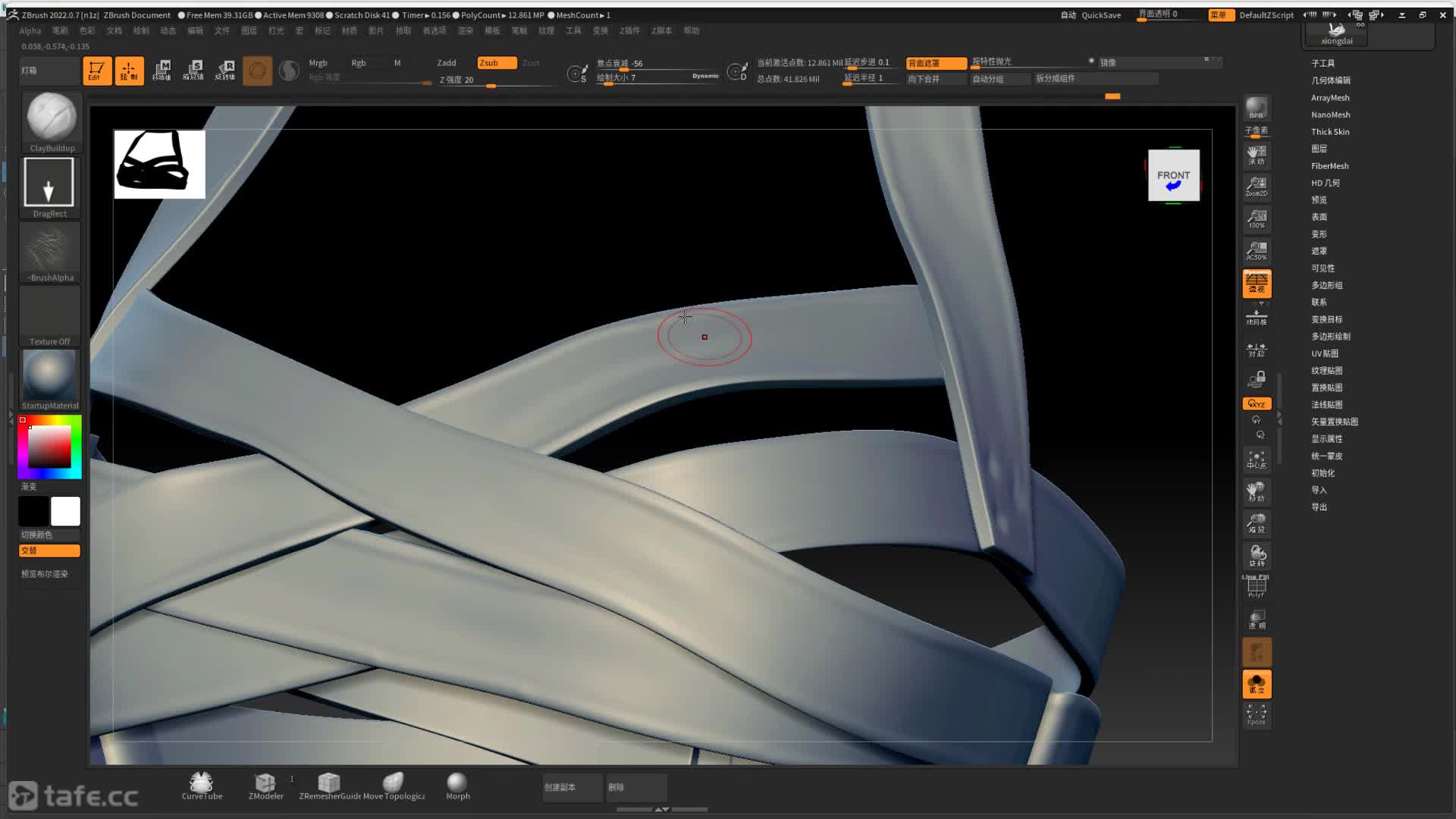
Task: Click the Xpose icon
Action: pos(1257,714)
